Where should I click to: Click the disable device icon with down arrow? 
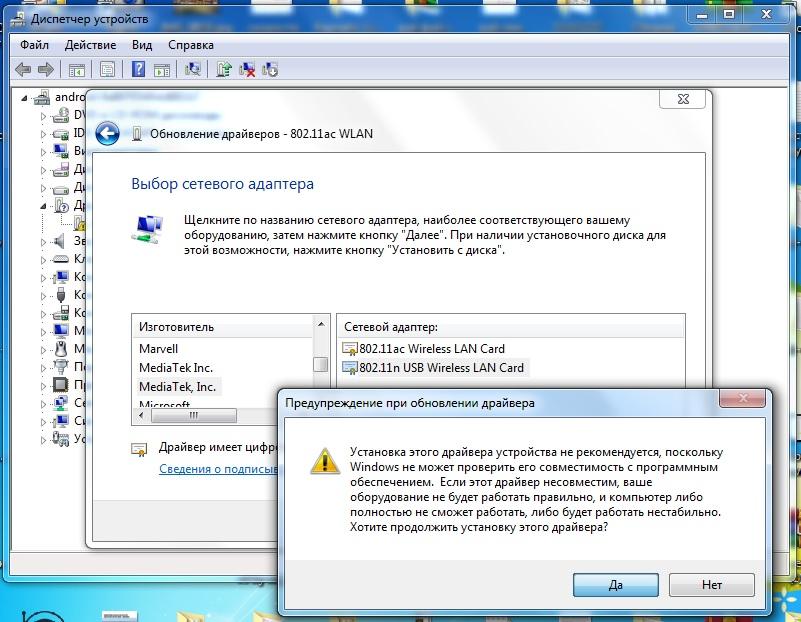pos(270,69)
